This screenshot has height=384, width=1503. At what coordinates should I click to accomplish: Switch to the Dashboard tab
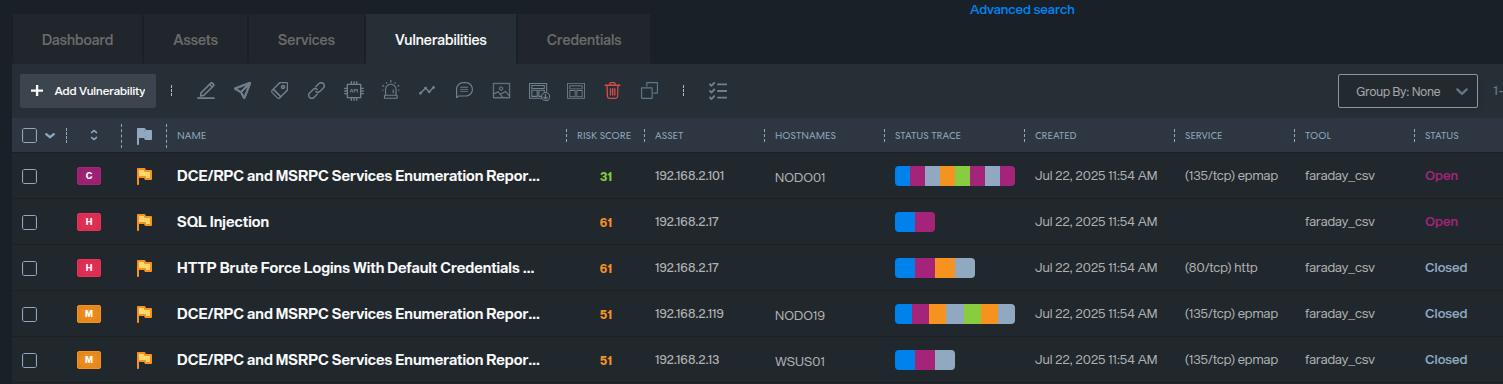coord(77,40)
